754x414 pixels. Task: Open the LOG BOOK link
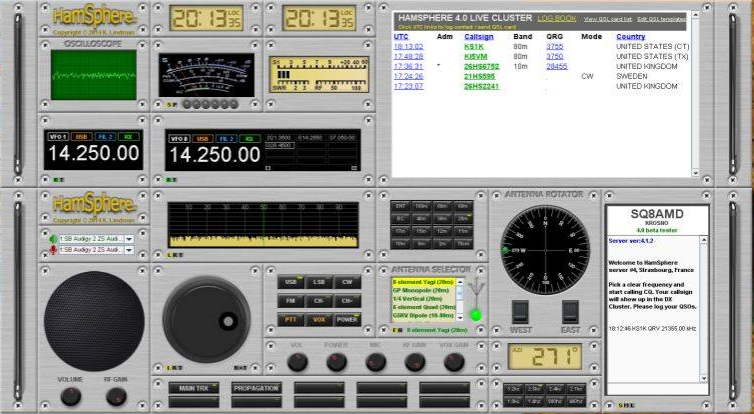coord(557,18)
